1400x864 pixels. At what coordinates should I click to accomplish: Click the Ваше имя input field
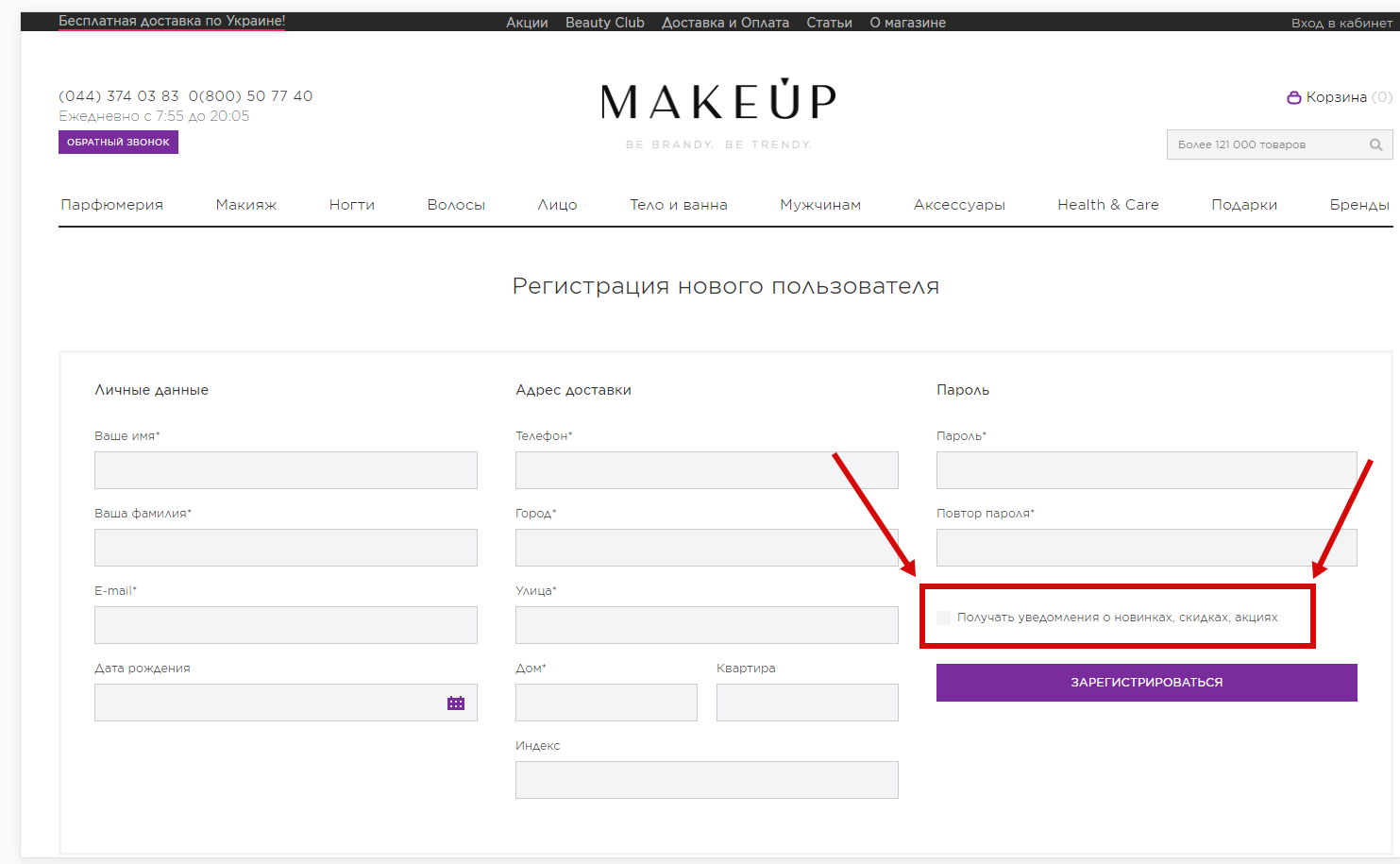[x=285, y=470]
